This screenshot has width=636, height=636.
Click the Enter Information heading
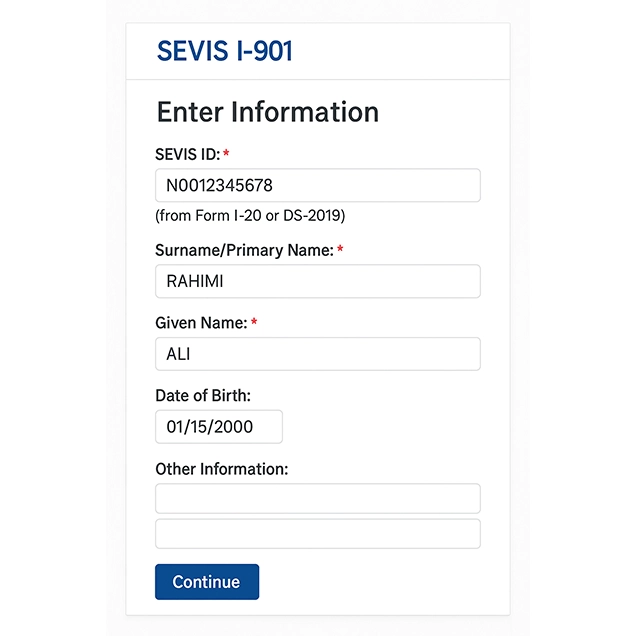click(267, 111)
